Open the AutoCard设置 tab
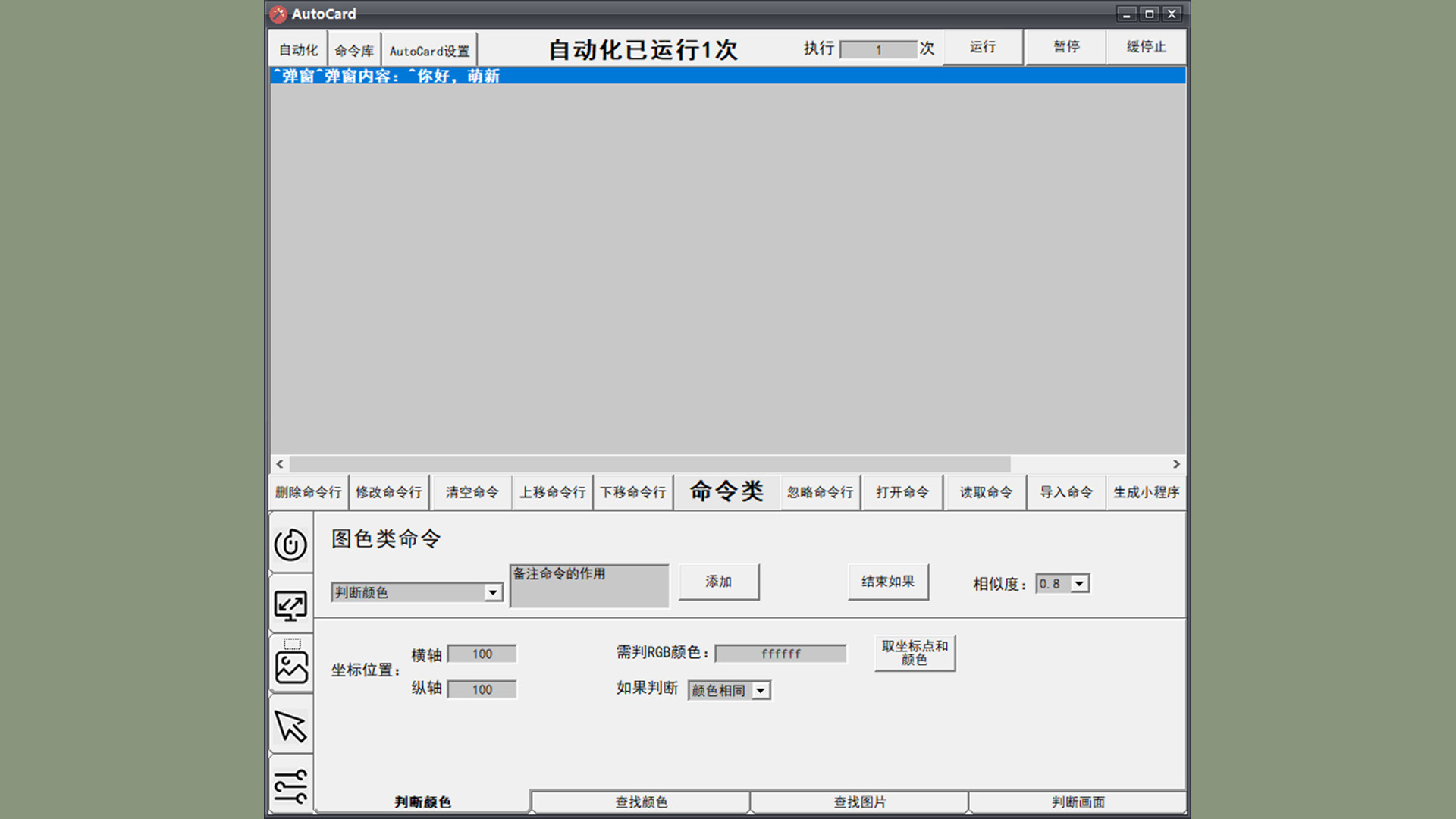This screenshot has width=1456, height=819. pyautogui.click(x=429, y=50)
